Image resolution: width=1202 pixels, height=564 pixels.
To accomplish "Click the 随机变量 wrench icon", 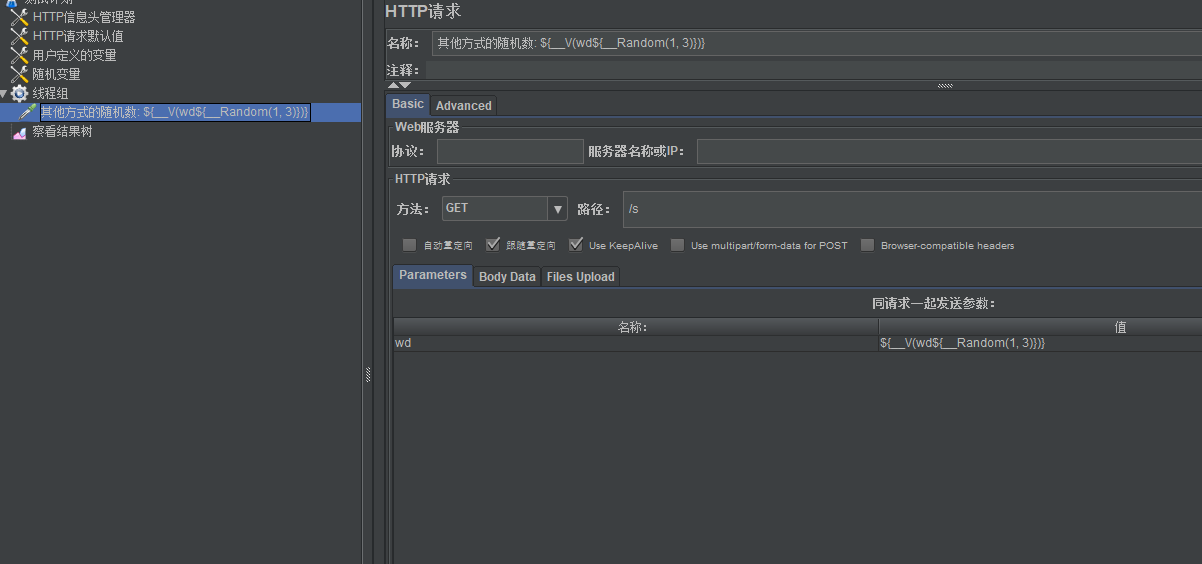I will click(19, 74).
